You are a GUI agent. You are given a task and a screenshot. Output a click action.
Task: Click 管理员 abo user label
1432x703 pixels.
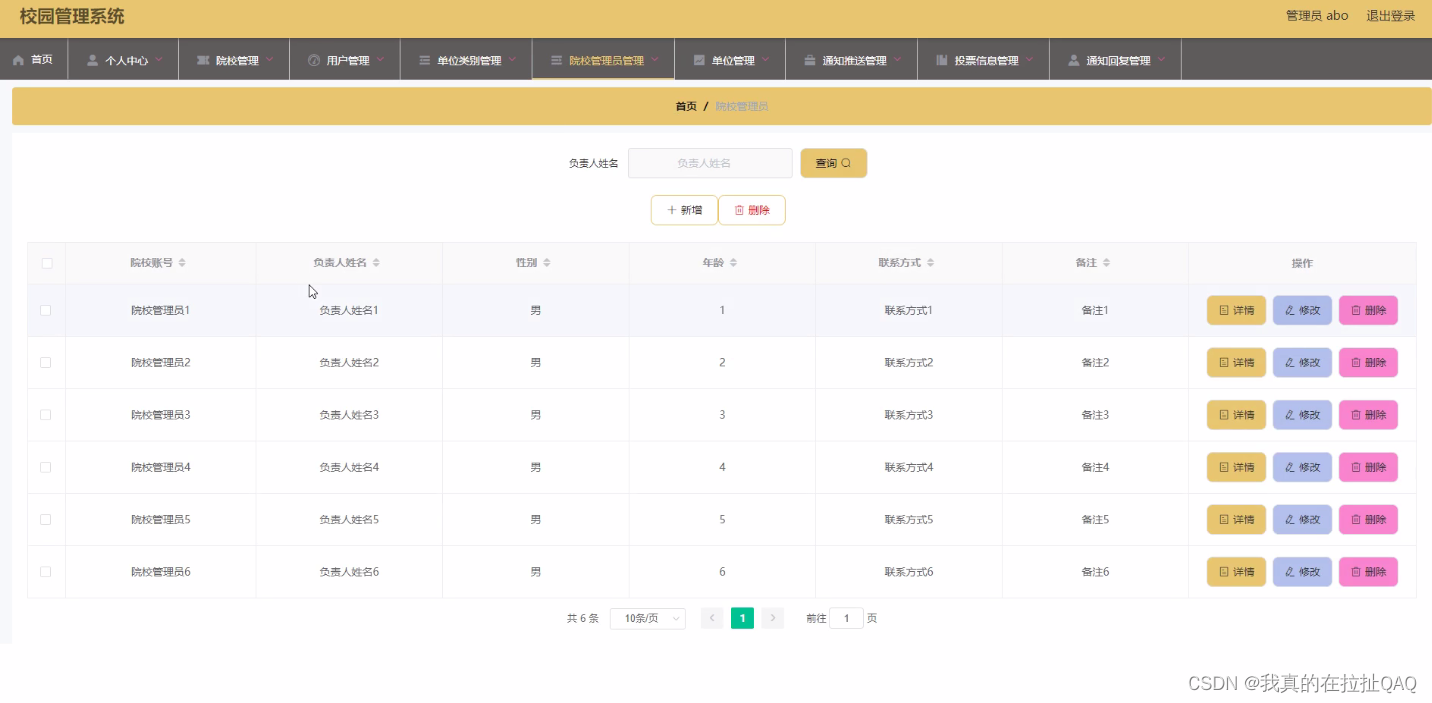[x=1317, y=16]
